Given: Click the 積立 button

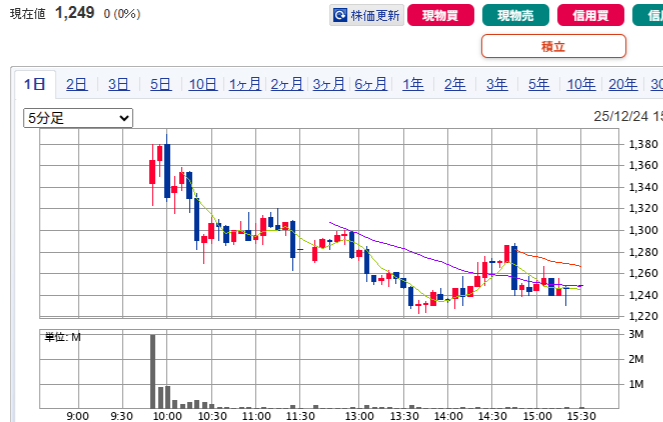Looking at the screenshot, I should point(553,46).
